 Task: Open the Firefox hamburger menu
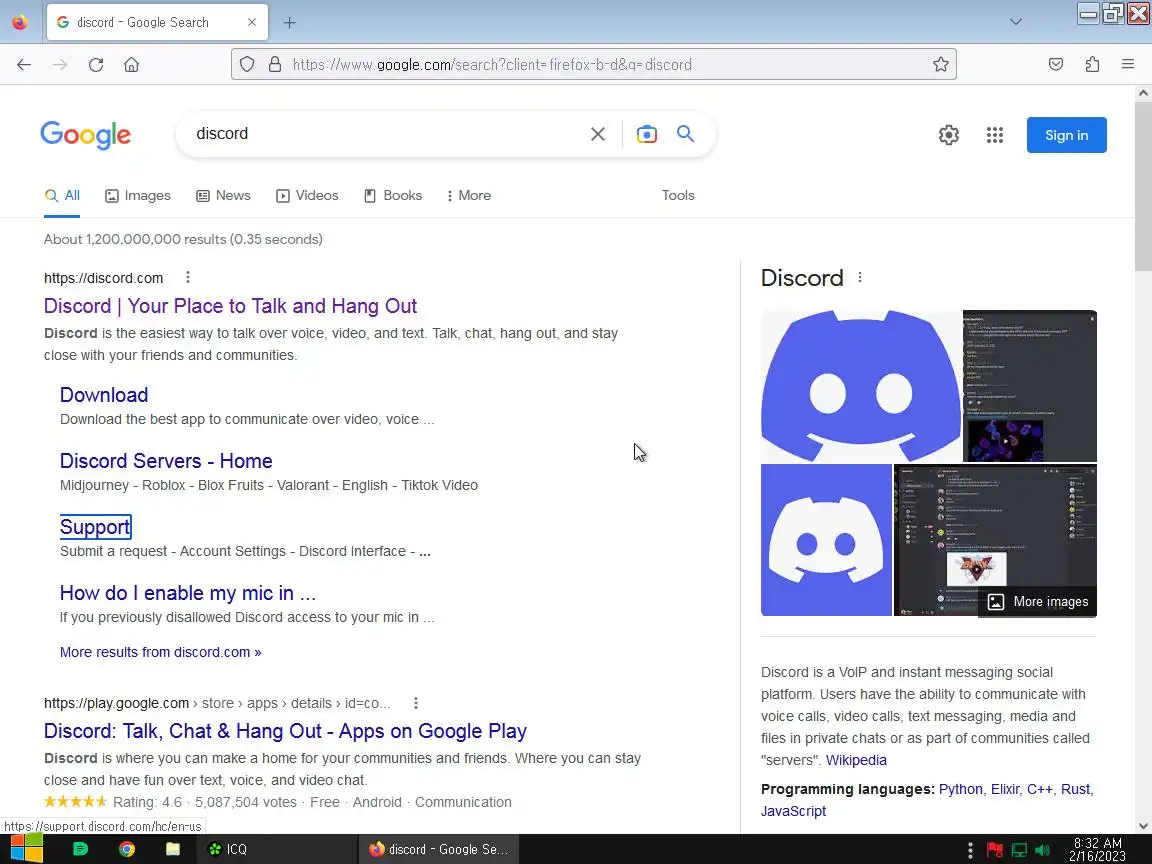point(1128,65)
